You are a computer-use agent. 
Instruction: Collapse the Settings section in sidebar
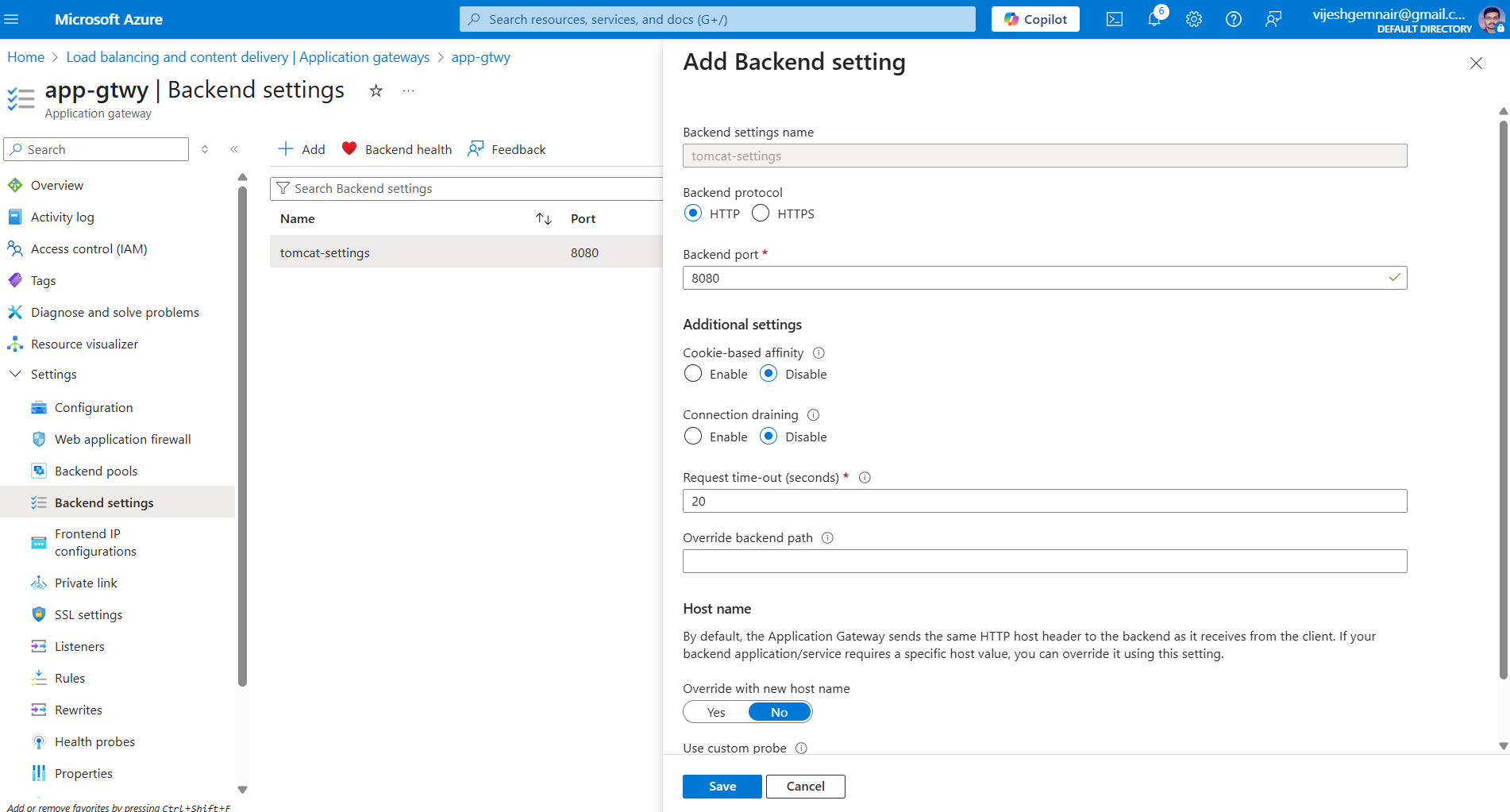(15, 375)
